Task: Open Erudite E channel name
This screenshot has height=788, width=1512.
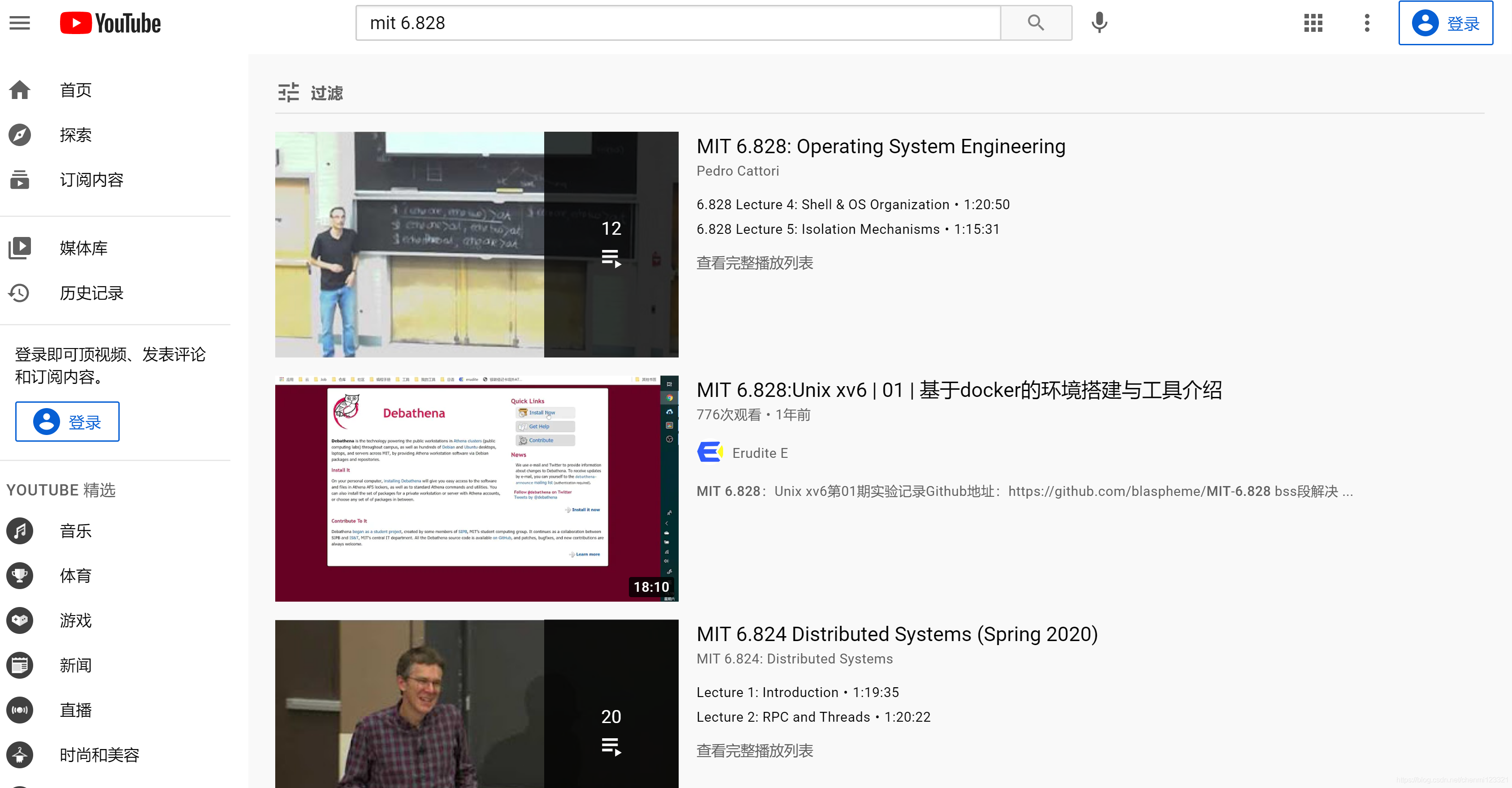Action: coord(760,453)
